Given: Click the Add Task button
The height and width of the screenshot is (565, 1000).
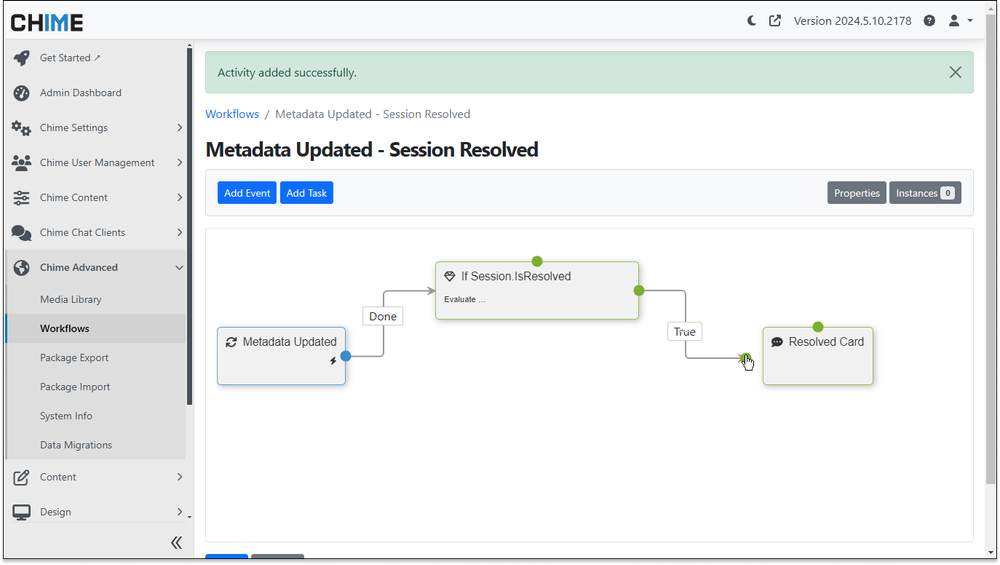Looking at the screenshot, I should pyautogui.click(x=306, y=193).
